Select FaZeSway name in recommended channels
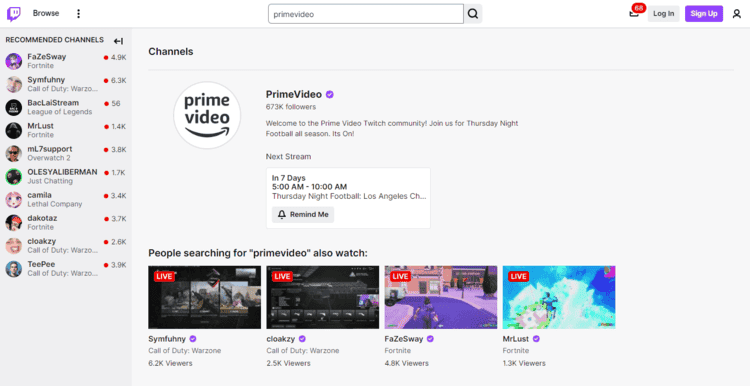The image size is (750, 386). 47,57
